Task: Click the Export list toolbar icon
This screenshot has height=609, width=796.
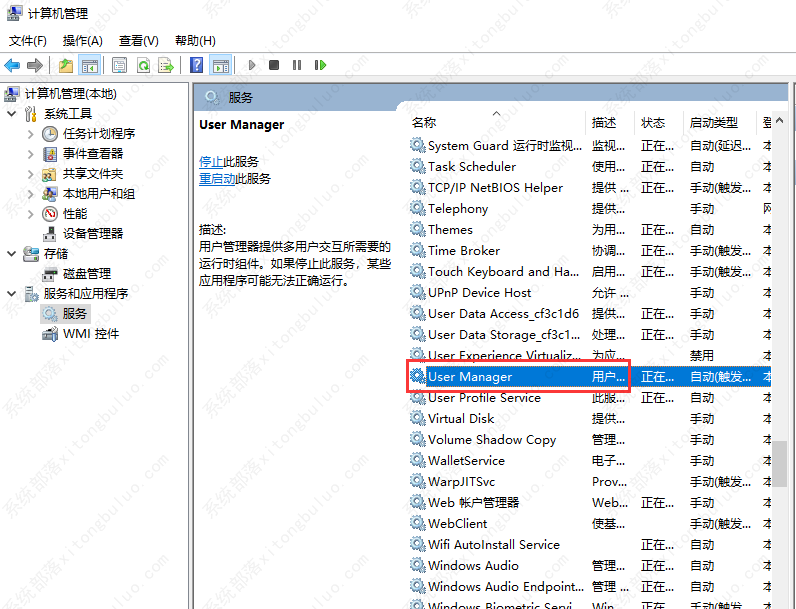Action: coord(166,65)
